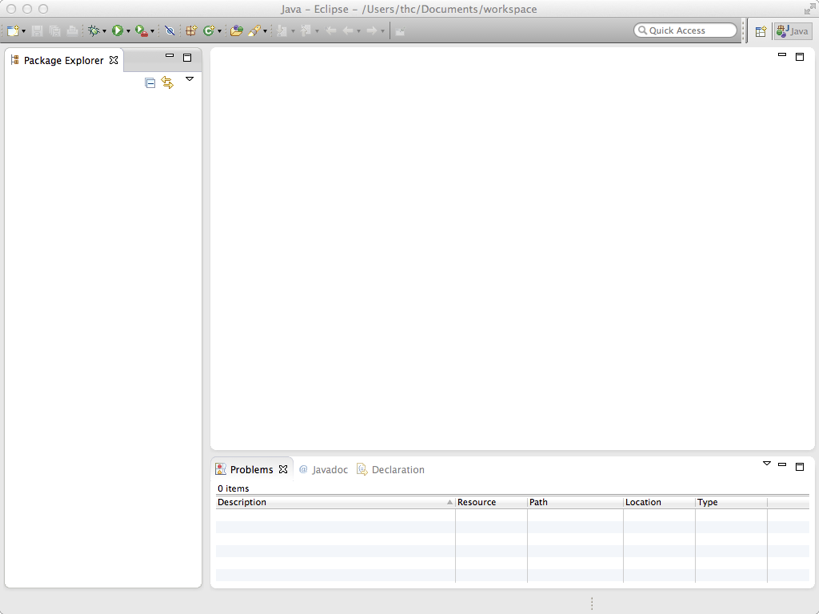Image resolution: width=819 pixels, height=614 pixels.
Task: Click the New wizard toolbar icon
Action: (x=13, y=31)
